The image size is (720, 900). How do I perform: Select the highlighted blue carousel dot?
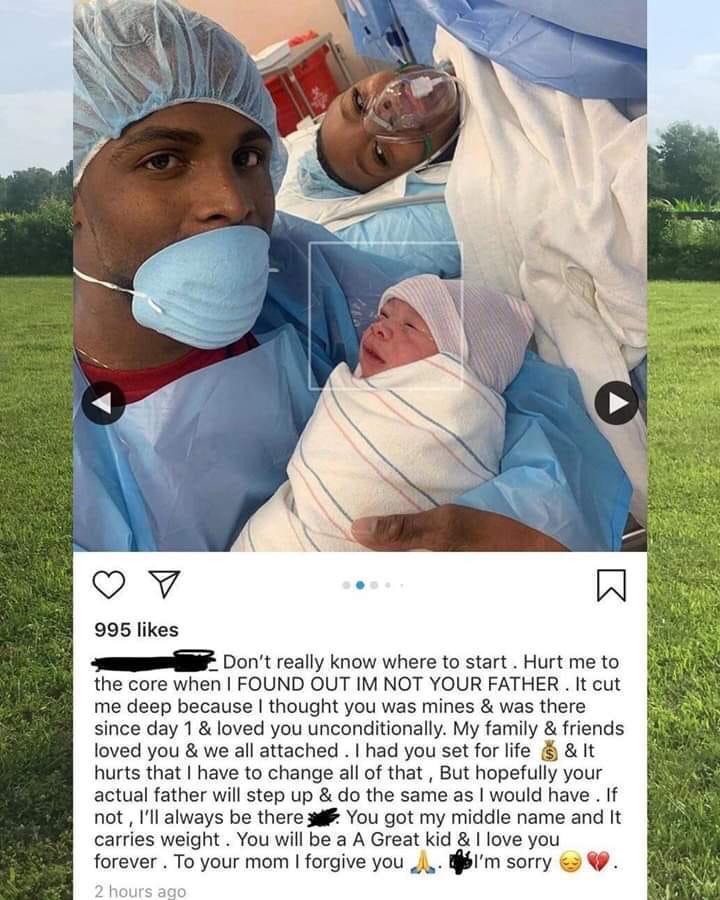tap(360, 585)
